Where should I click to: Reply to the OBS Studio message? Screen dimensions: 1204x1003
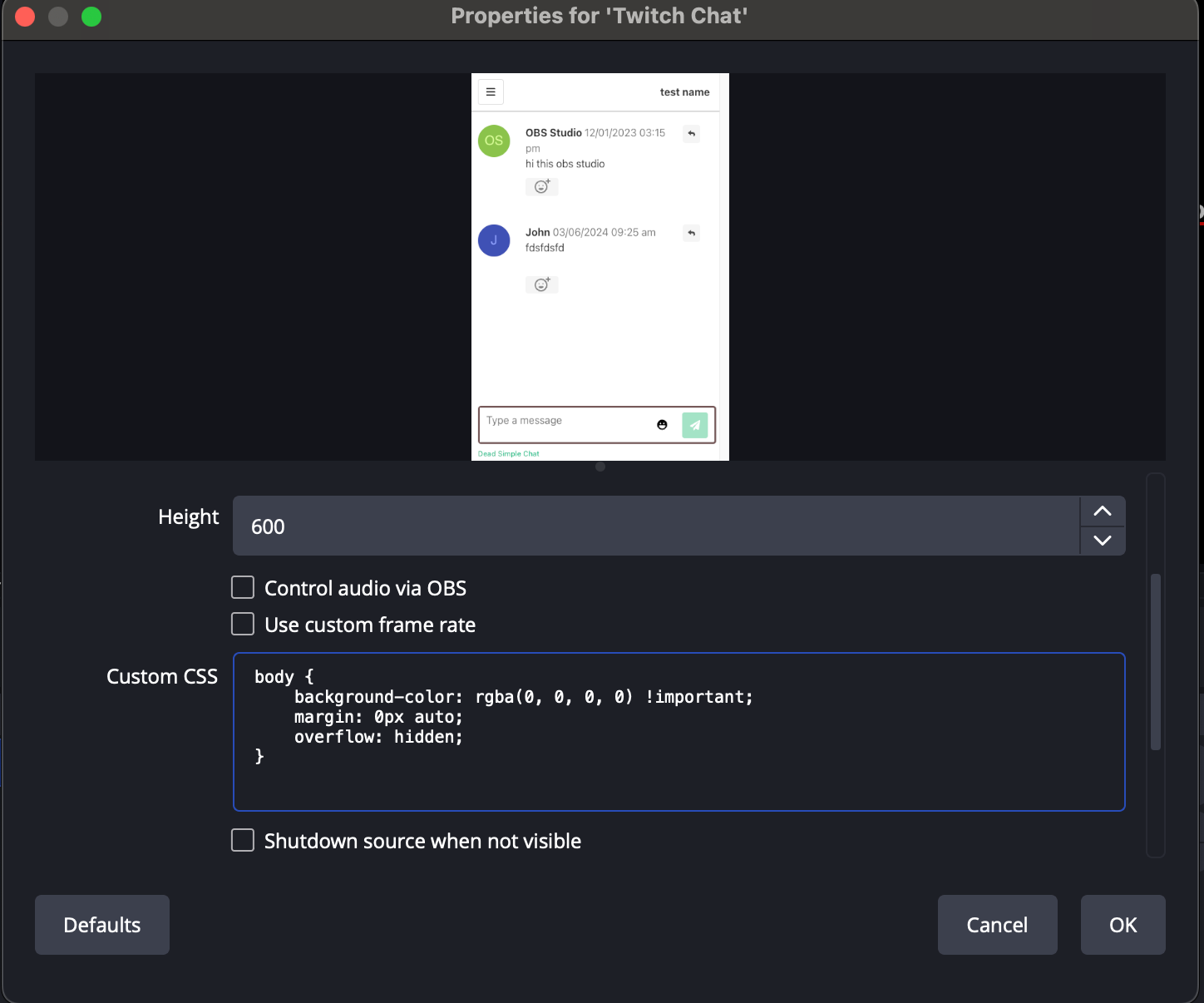click(691, 134)
